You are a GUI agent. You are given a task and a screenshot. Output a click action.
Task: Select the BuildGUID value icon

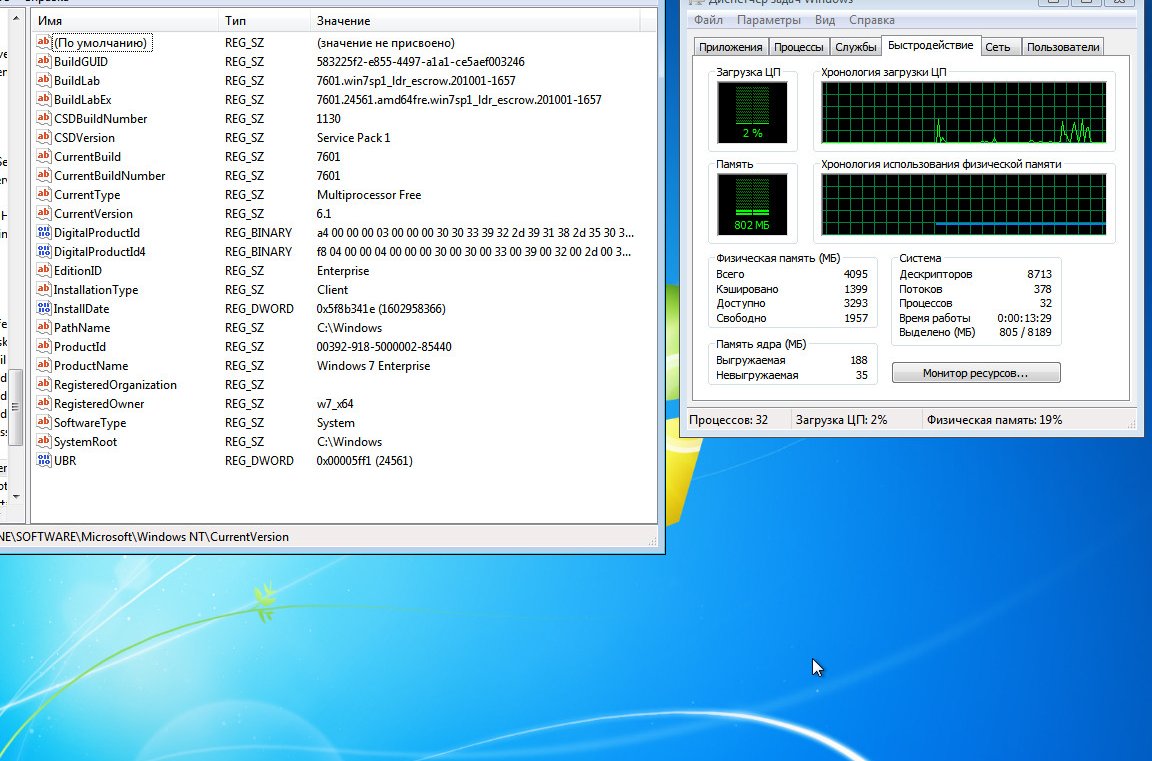pyautogui.click(x=43, y=62)
